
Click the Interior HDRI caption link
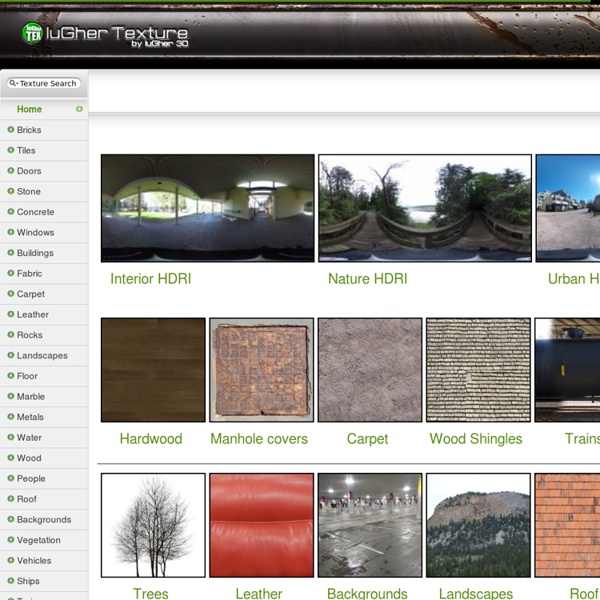pos(151,279)
